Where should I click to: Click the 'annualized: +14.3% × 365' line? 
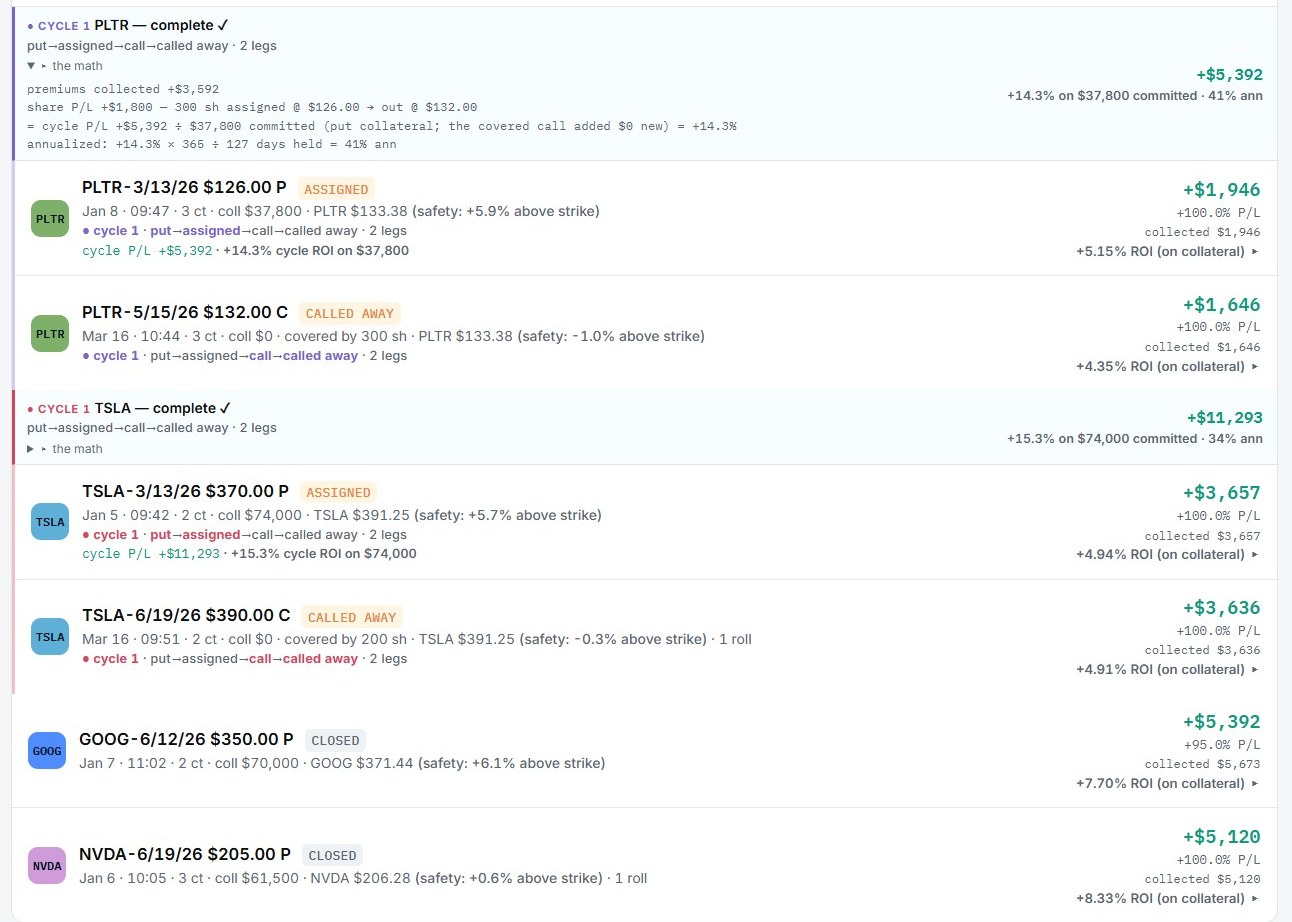pyautogui.click(x=212, y=145)
